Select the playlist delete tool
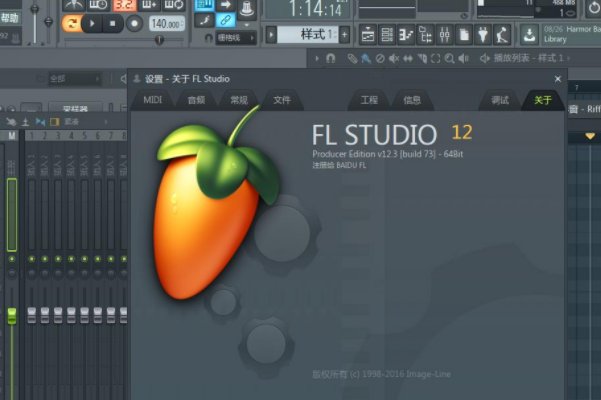This screenshot has width=601, height=400. pos(380,58)
